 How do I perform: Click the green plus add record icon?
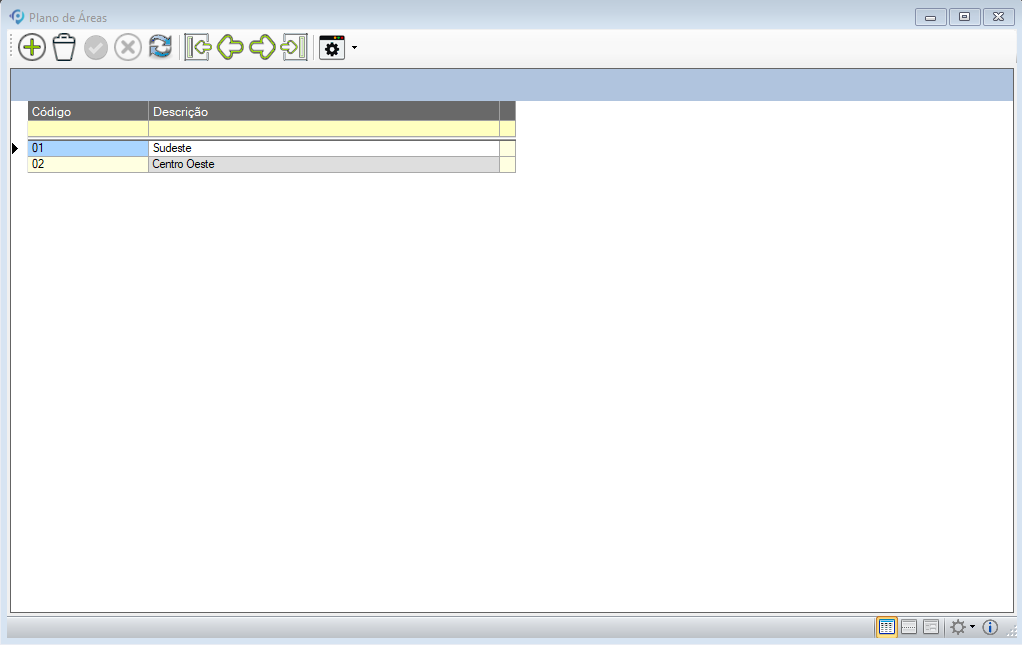tap(32, 47)
